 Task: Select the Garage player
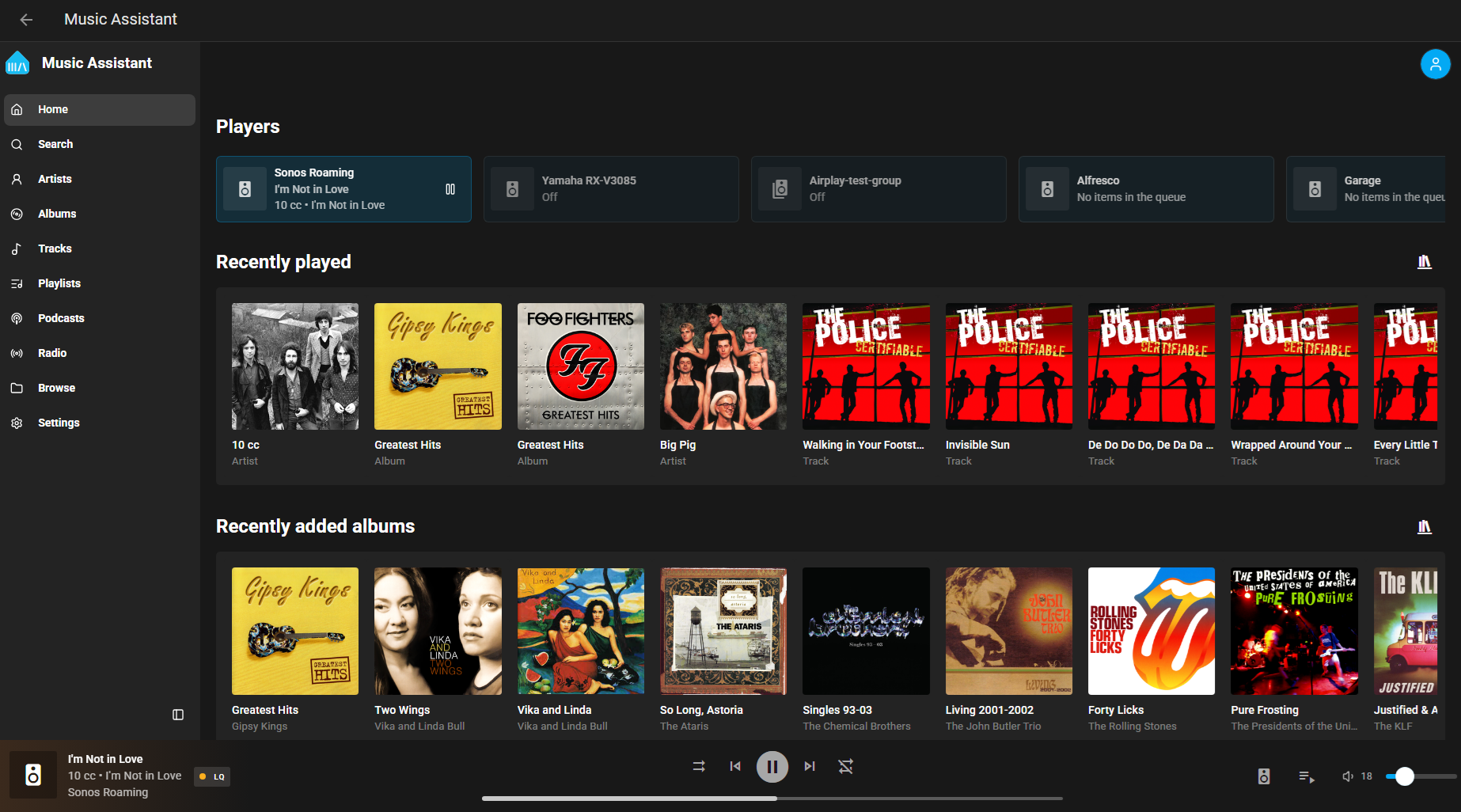(x=1366, y=189)
